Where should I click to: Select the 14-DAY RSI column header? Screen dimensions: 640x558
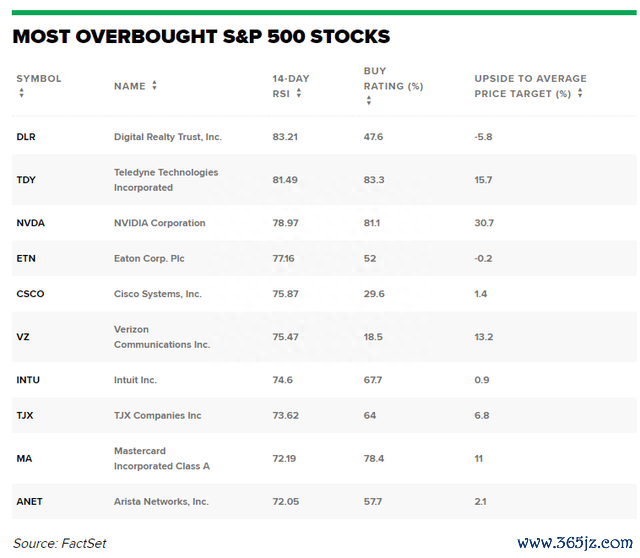pos(291,86)
